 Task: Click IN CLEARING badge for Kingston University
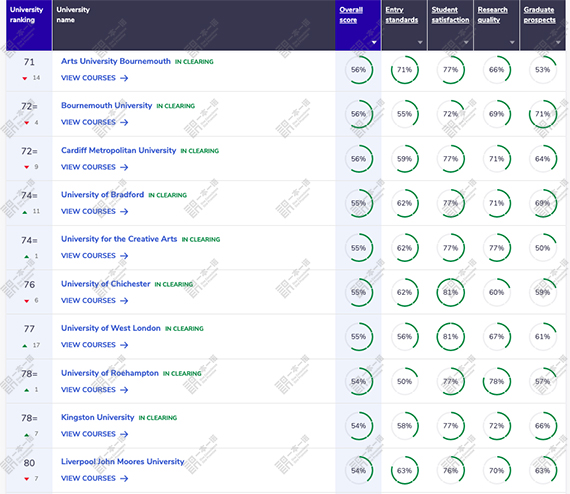[x=158, y=418]
